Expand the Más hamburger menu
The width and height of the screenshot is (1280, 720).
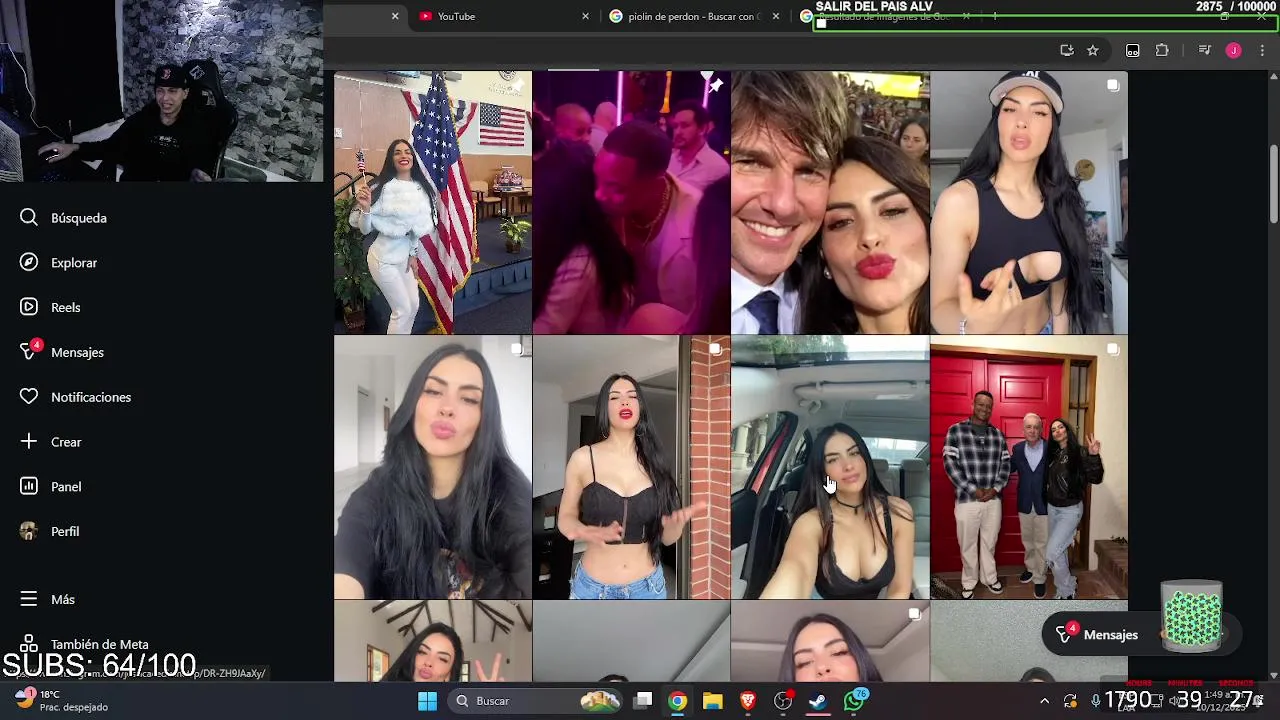tap(48, 599)
